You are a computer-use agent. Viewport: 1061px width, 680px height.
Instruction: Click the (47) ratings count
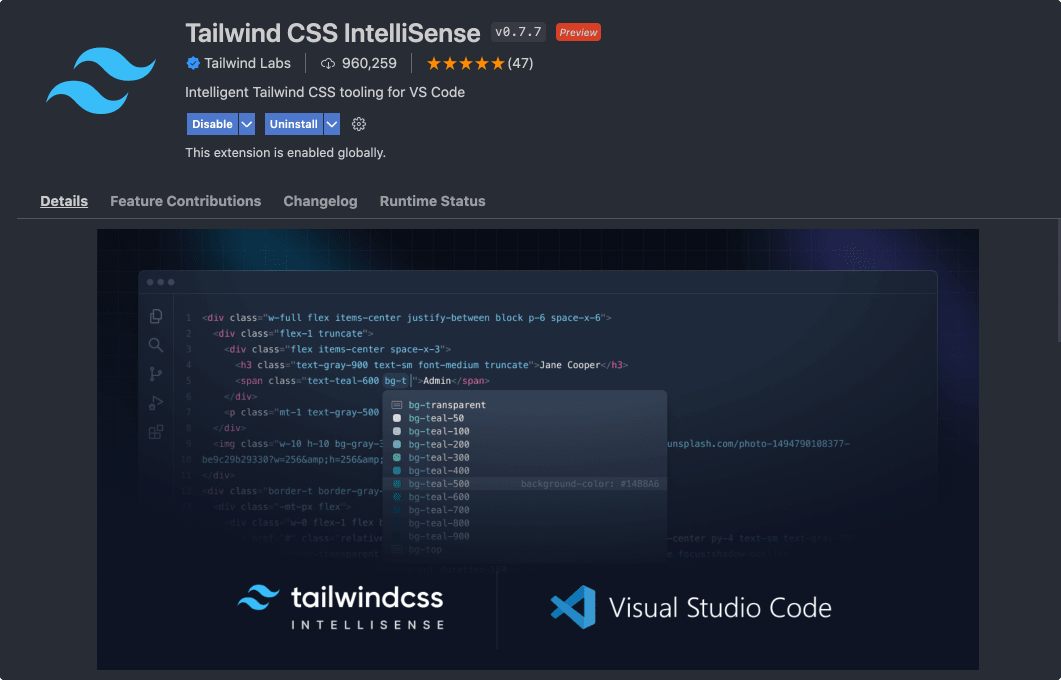(520, 64)
